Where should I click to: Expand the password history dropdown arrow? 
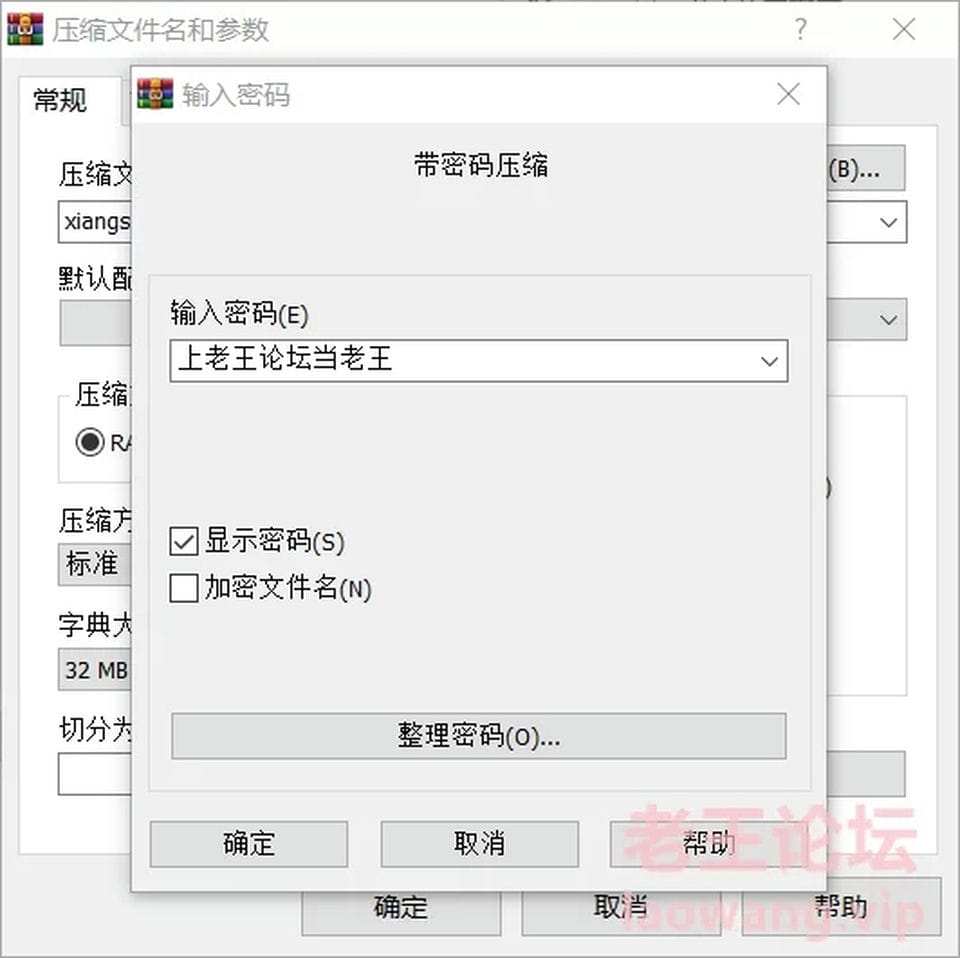769,361
